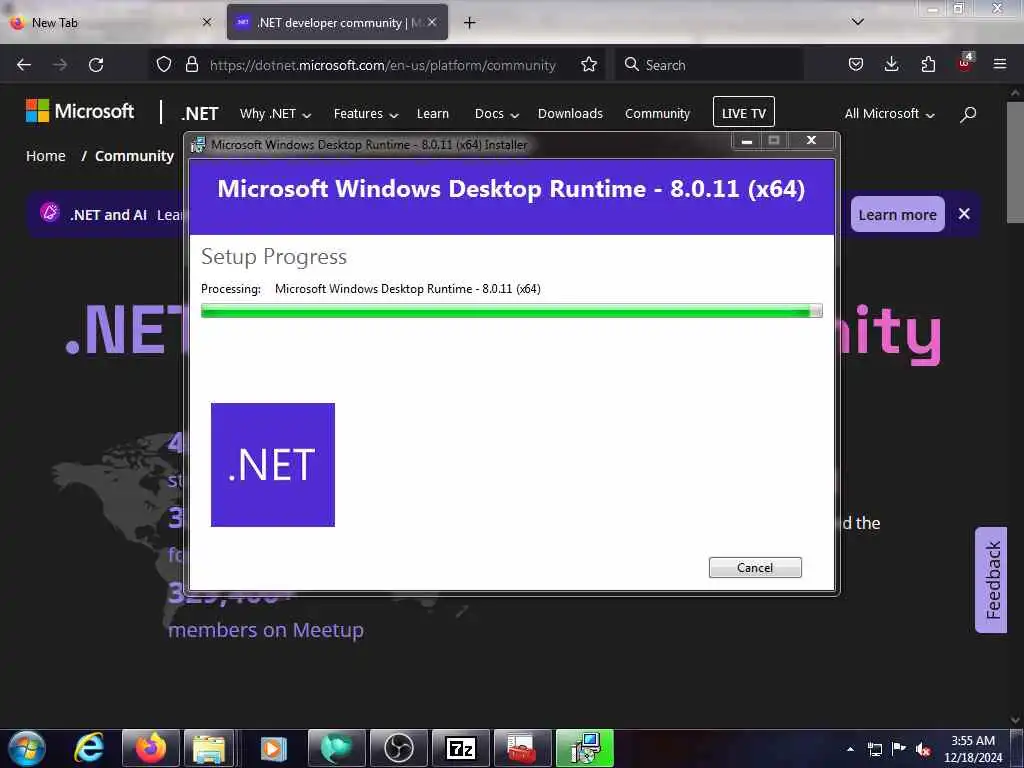
Task: Open the Feedback side button
Action: click(991, 580)
